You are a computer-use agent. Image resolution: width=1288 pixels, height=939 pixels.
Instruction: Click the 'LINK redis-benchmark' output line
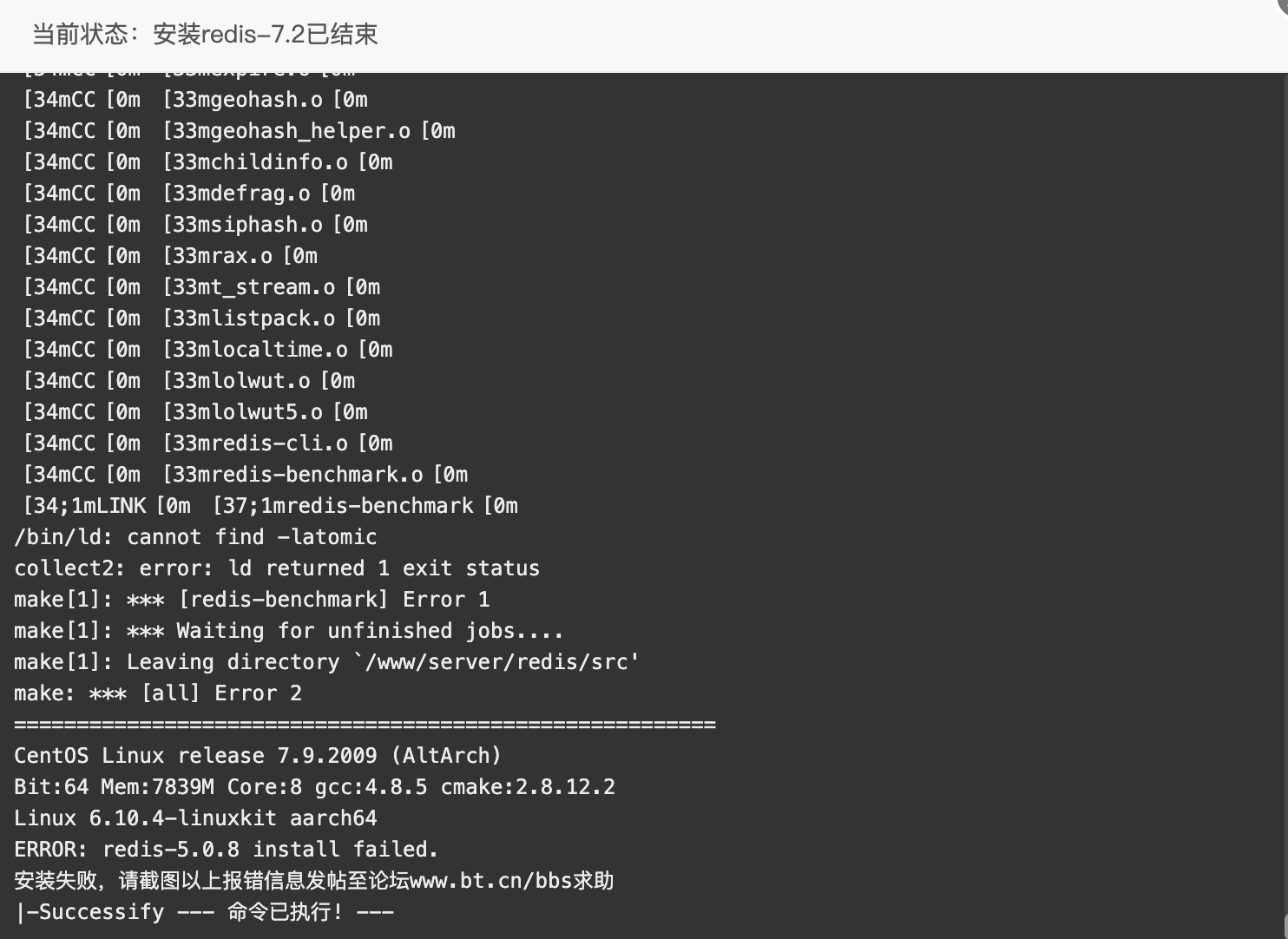point(270,506)
